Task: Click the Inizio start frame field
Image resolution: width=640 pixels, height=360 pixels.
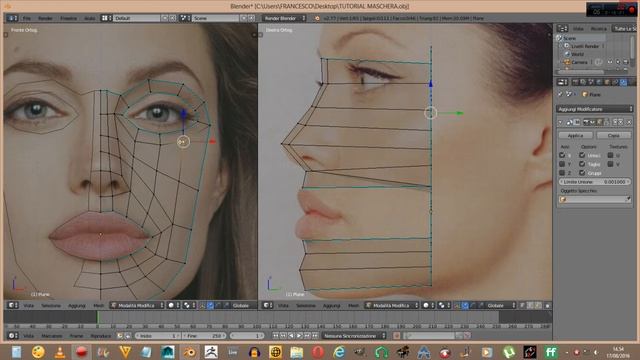Action: (x=158, y=336)
